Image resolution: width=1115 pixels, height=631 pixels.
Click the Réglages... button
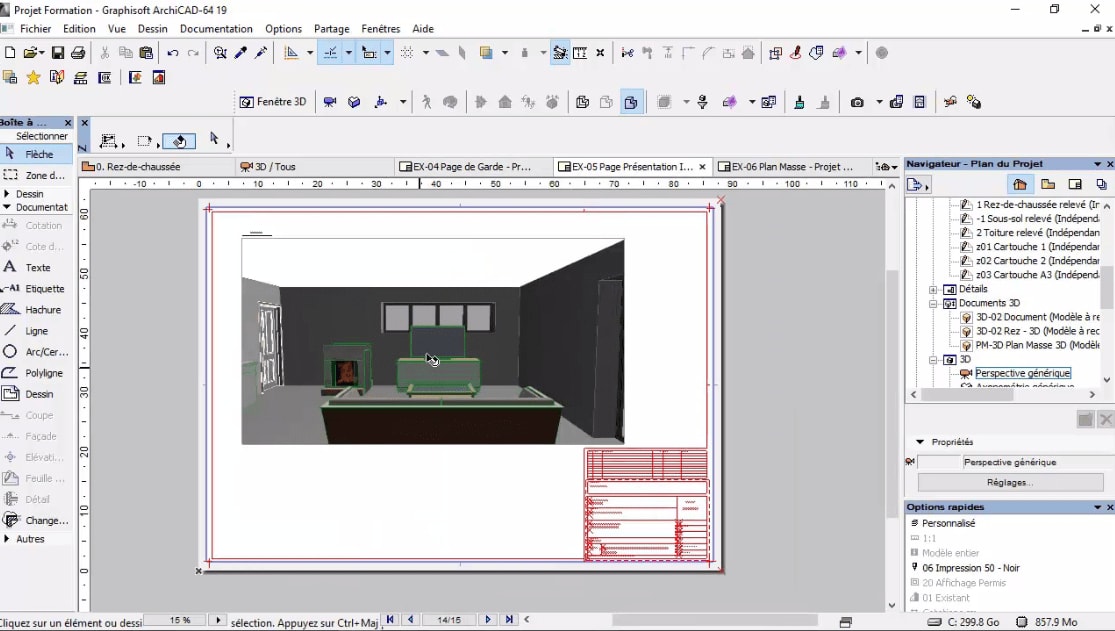[x=1010, y=482]
